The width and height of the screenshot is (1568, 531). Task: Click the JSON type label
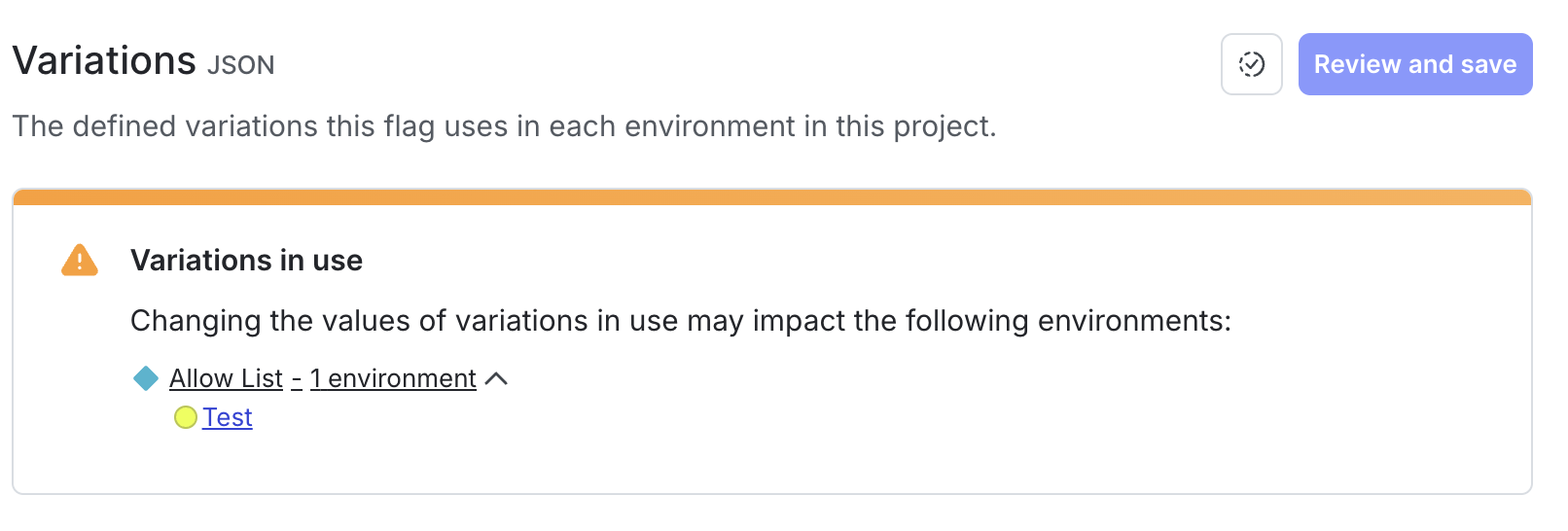[241, 65]
